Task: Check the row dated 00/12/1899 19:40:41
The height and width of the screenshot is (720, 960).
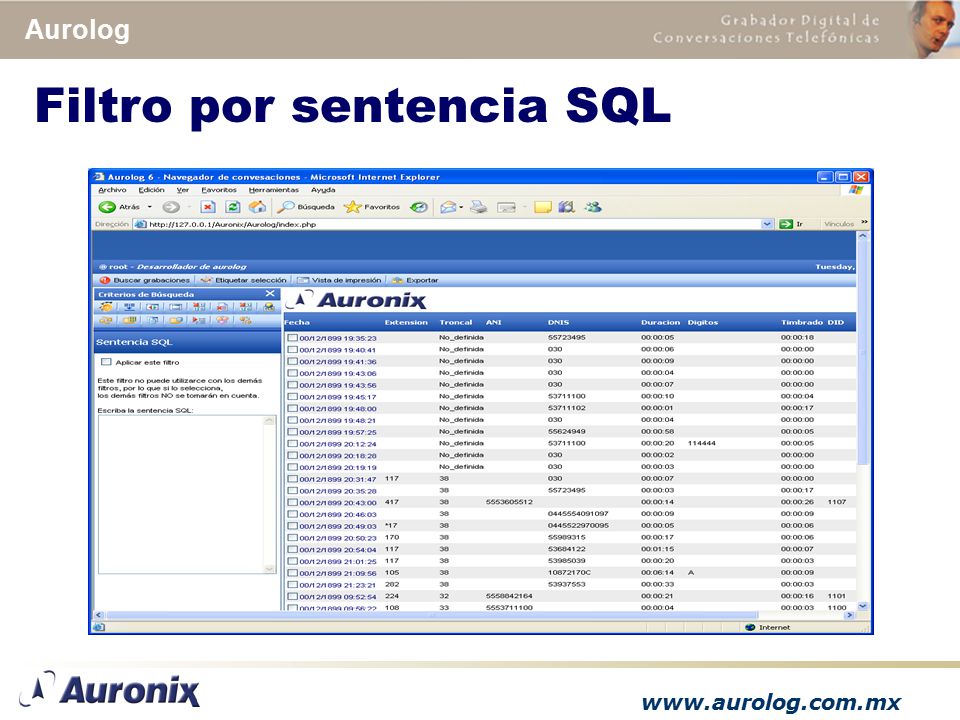Action: 293,350
